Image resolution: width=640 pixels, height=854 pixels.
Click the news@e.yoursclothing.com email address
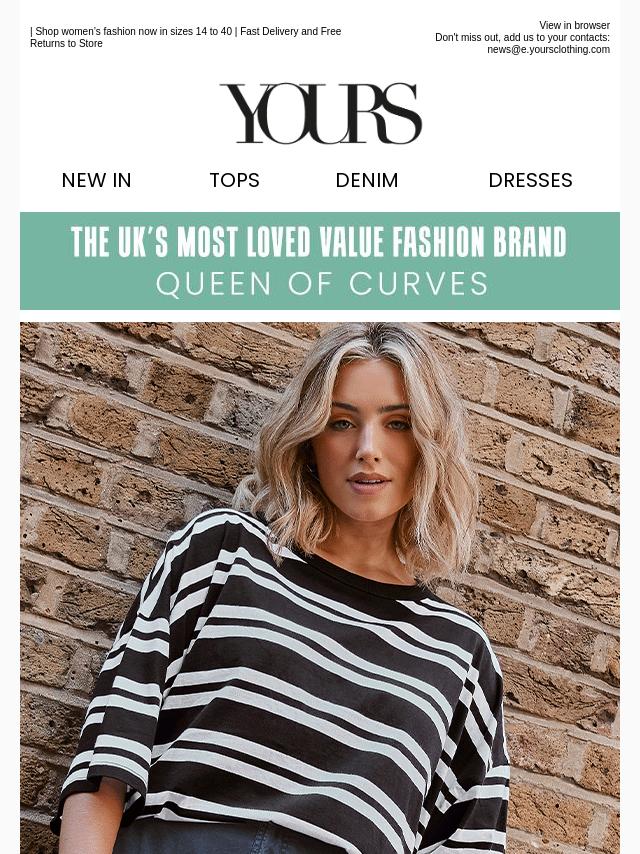[x=548, y=49]
